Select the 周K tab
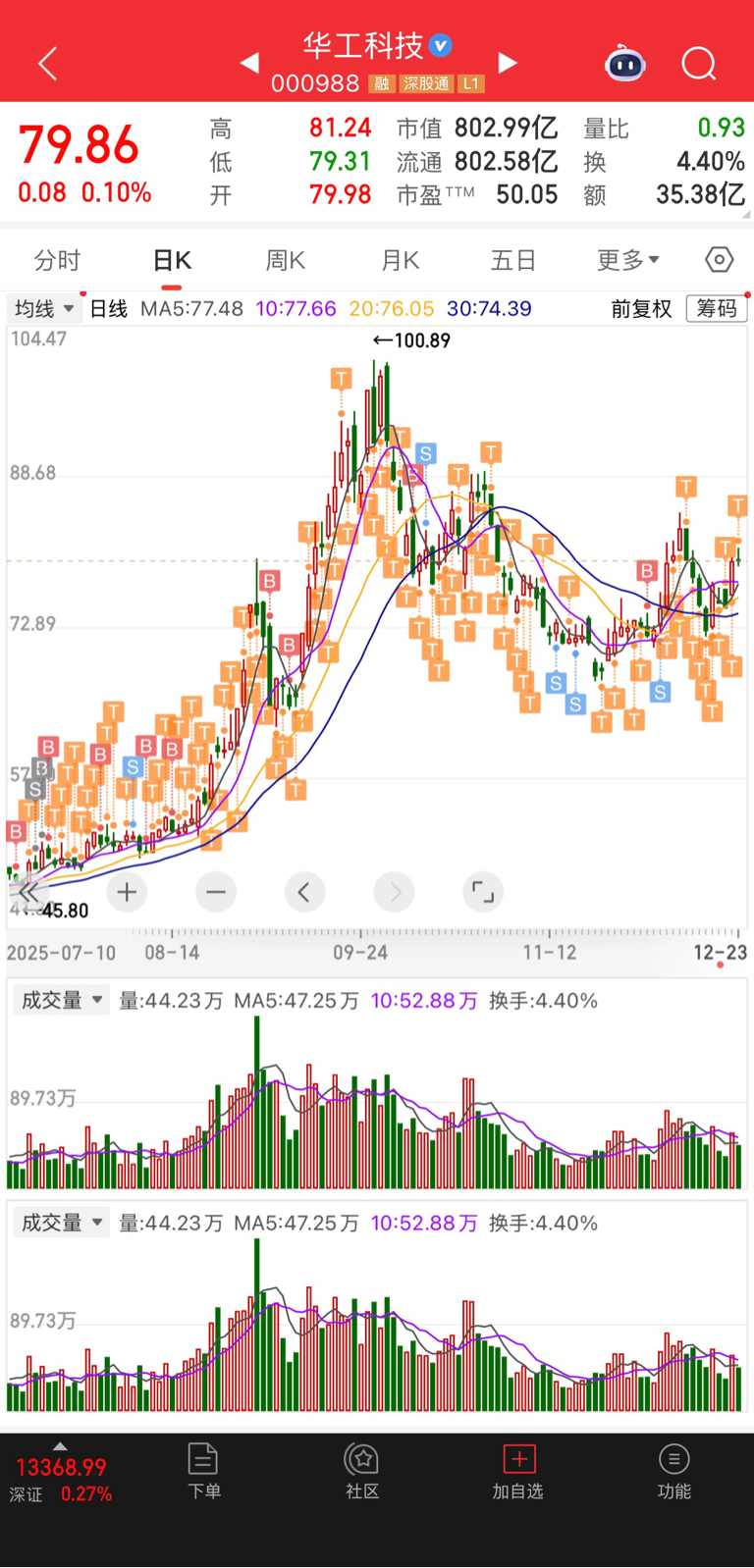This screenshot has height=1568, width=754. tap(286, 260)
